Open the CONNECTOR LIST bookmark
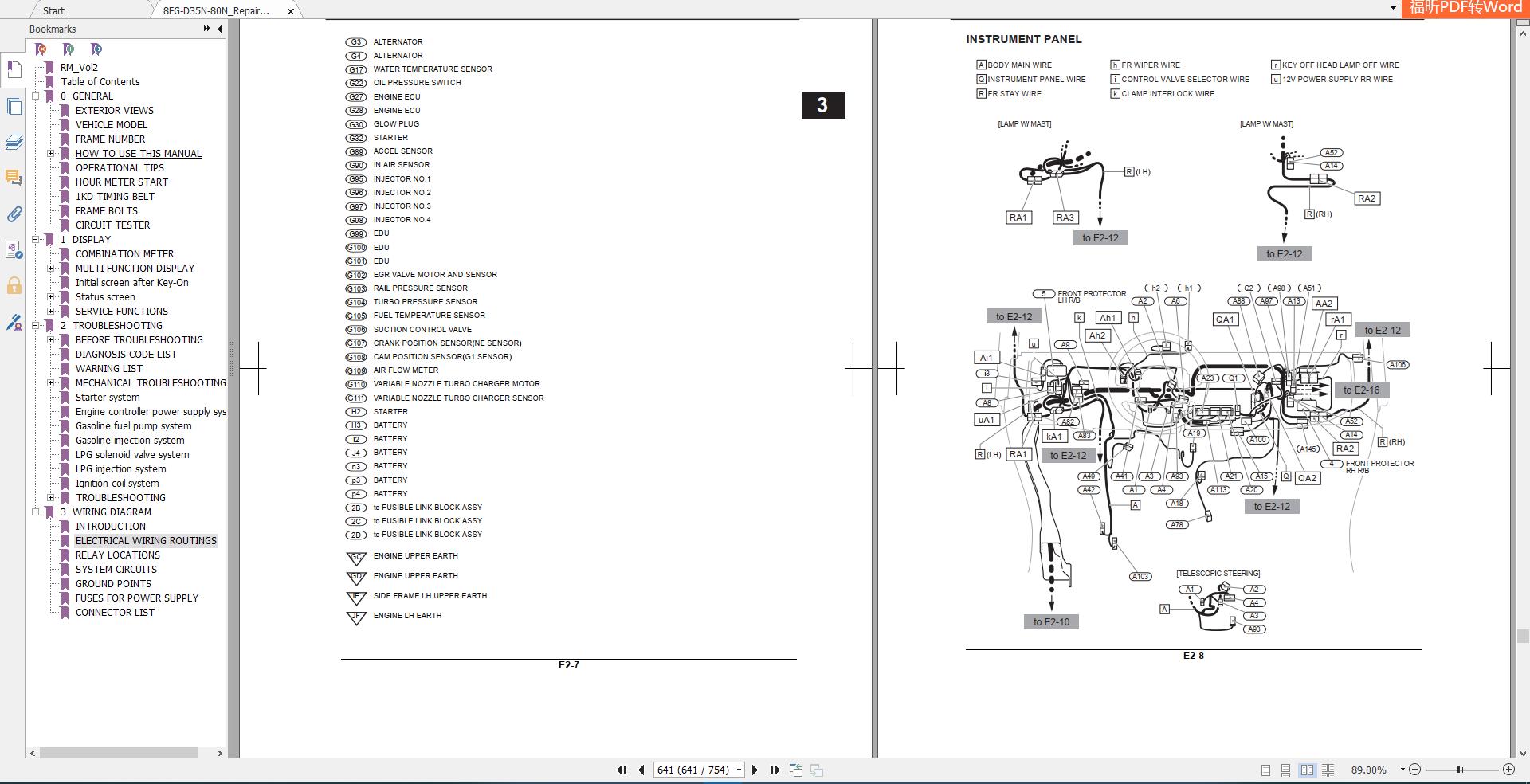The width and height of the screenshot is (1530, 784). pos(115,612)
